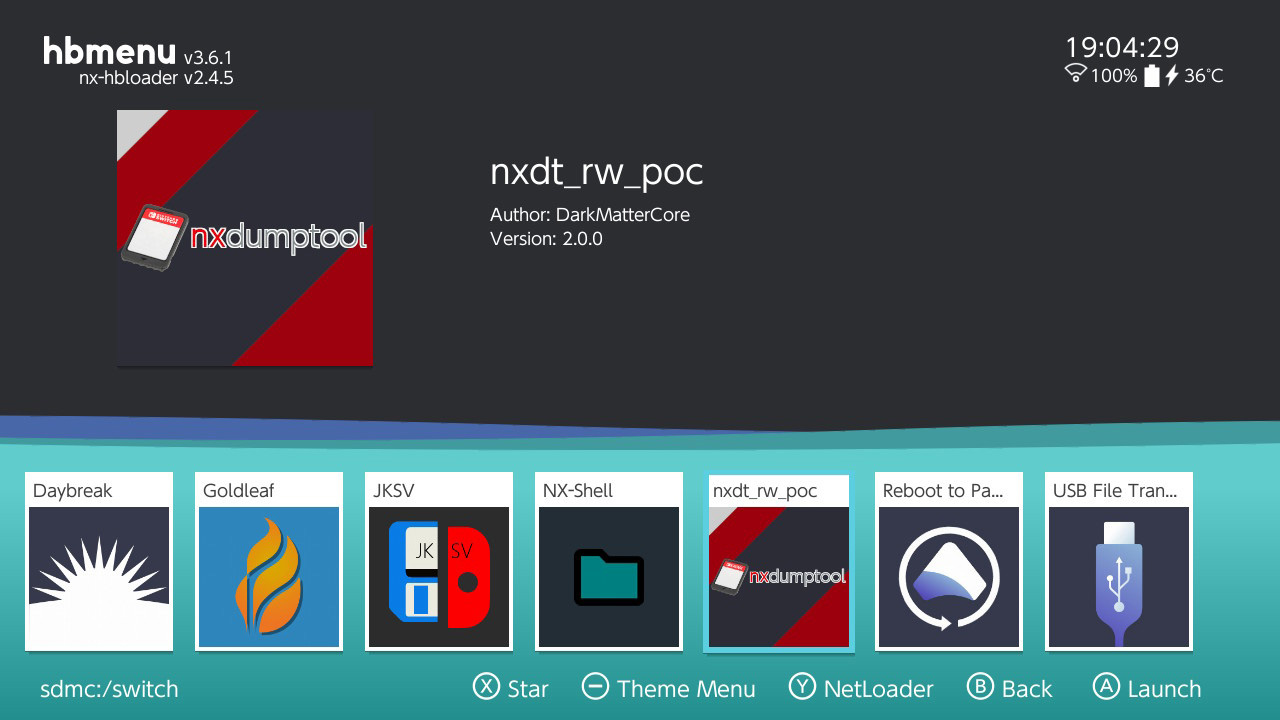Click the USB File Tran... tile label
1280x720 pixels.
coord(1115,491)
